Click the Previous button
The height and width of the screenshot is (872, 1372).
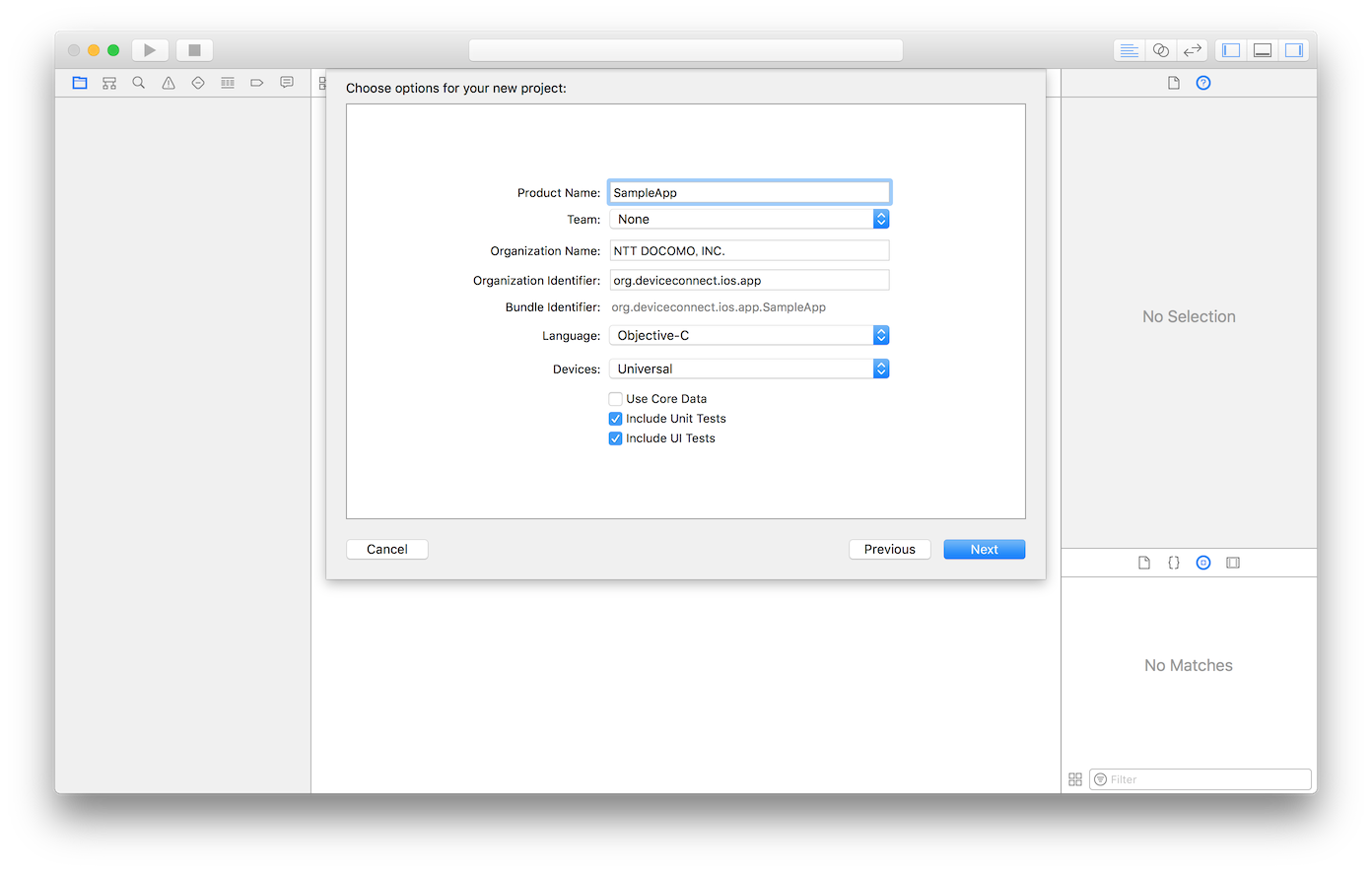click(889, 550)
